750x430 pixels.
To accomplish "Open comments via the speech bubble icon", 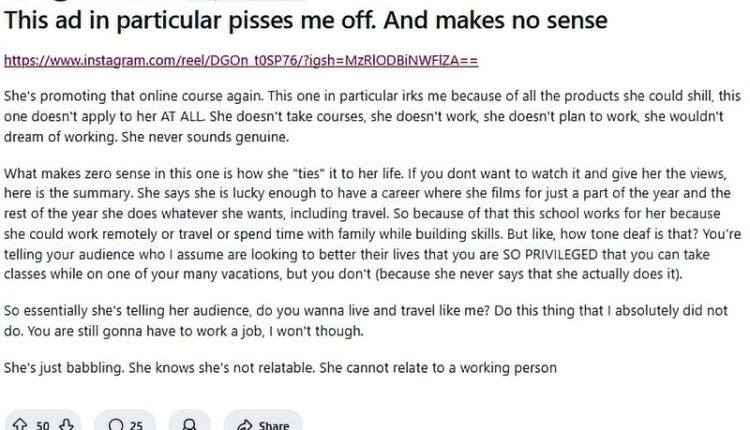I will pos(116,425).
